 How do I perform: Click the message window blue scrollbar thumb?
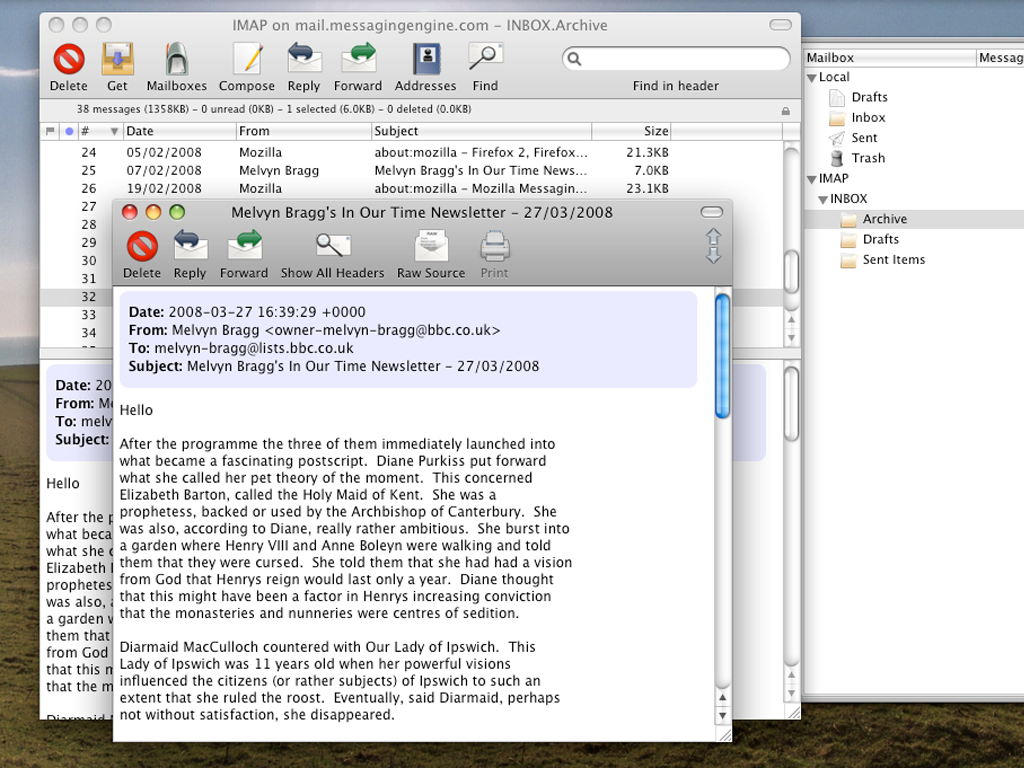pos(722,356)
